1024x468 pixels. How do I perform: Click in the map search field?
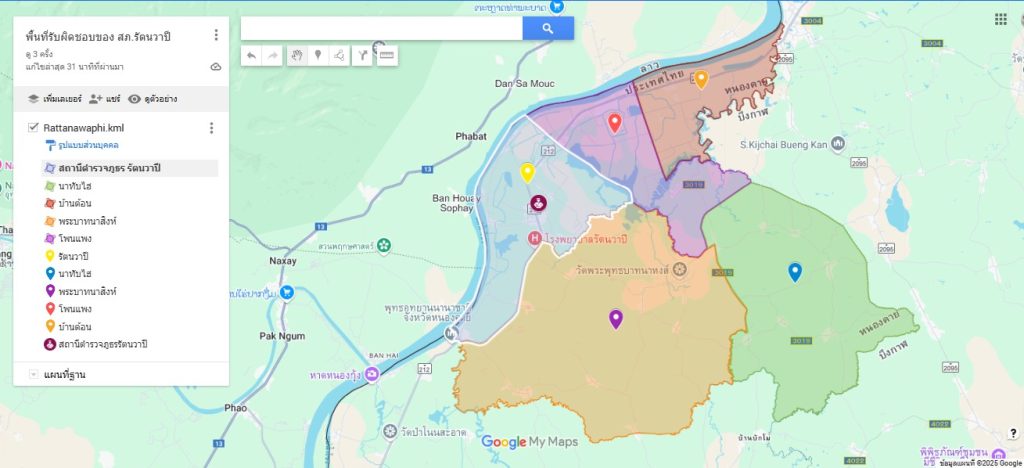pos(381,28)
